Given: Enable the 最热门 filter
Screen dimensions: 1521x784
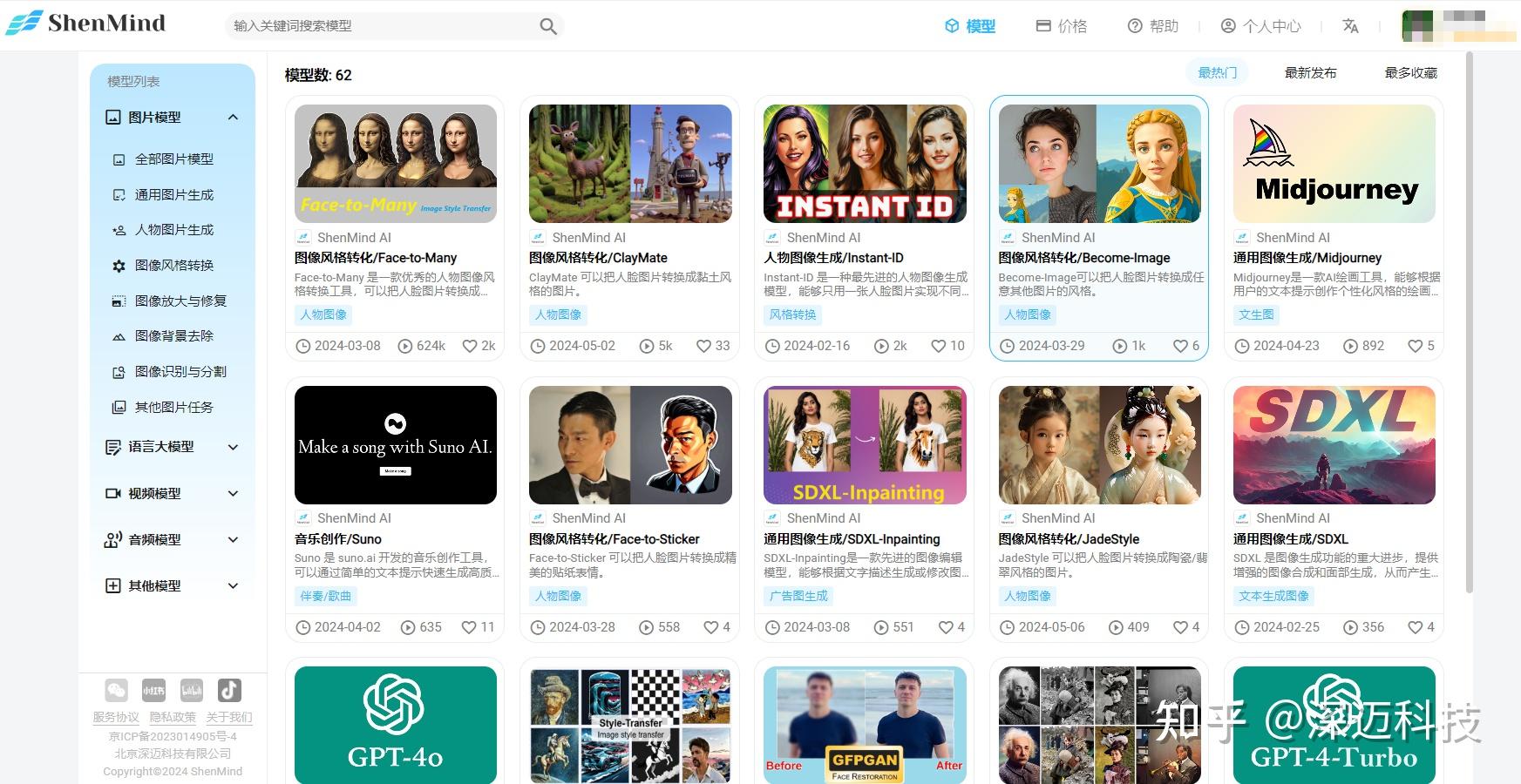Looking at the screenshot, I should point(1217,73).
